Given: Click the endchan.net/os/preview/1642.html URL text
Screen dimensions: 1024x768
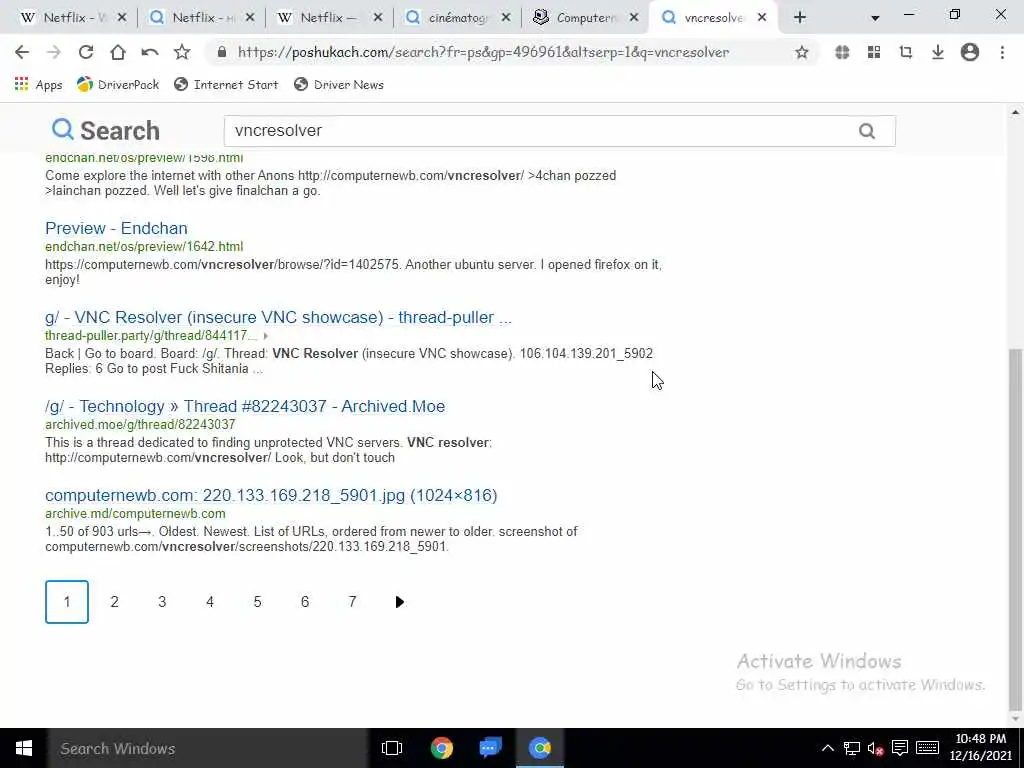Looking at the screenshot, I should click(x=144, y=246).
